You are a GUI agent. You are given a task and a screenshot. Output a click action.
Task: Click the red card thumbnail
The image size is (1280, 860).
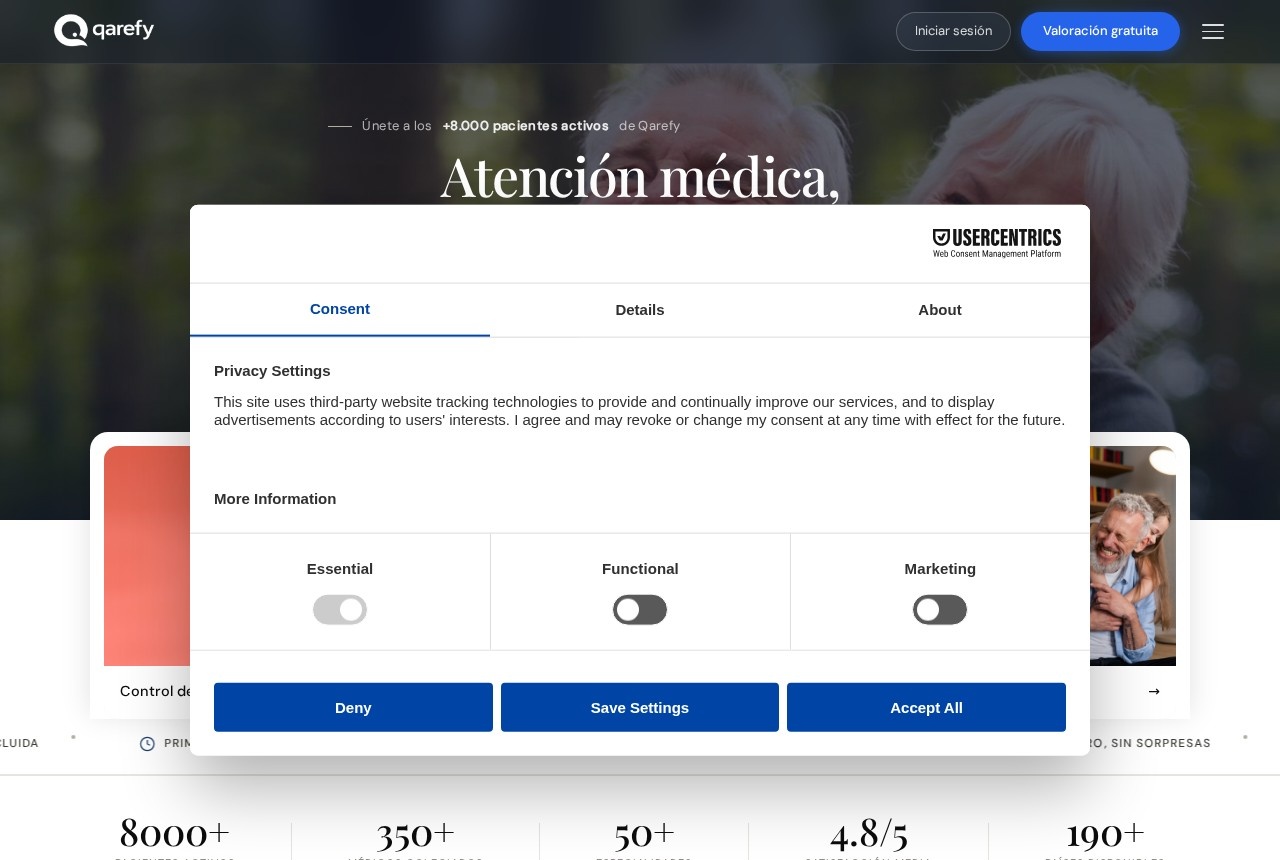pyautogui.click(x=147, y=556)
